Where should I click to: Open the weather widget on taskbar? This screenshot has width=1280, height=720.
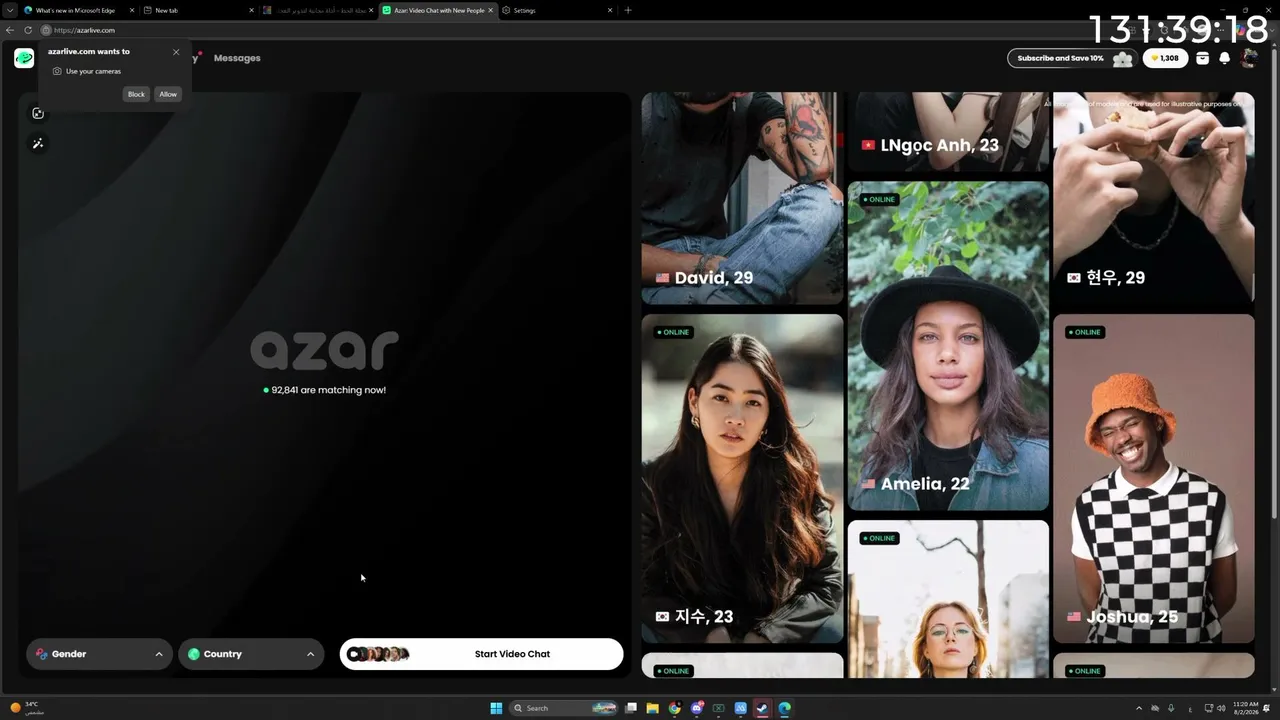point(24,708)
